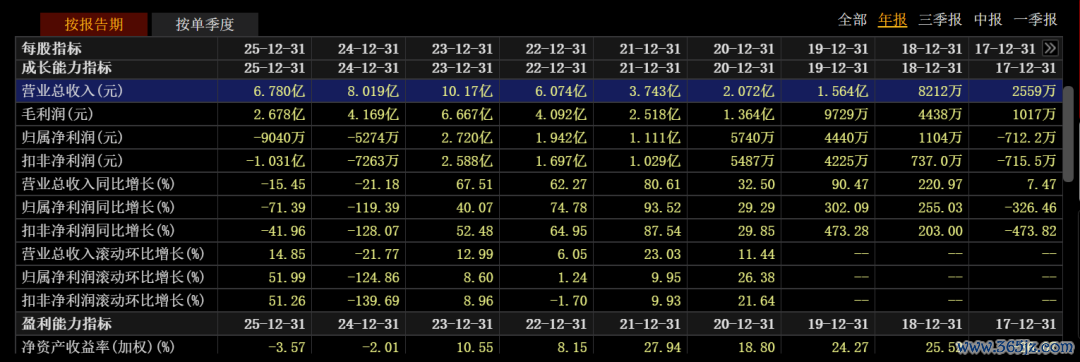The image size is (1080, 362).
Task: Click the -1.031亿 value in 扣非净利润 row
Action: (x=276, y=161)
